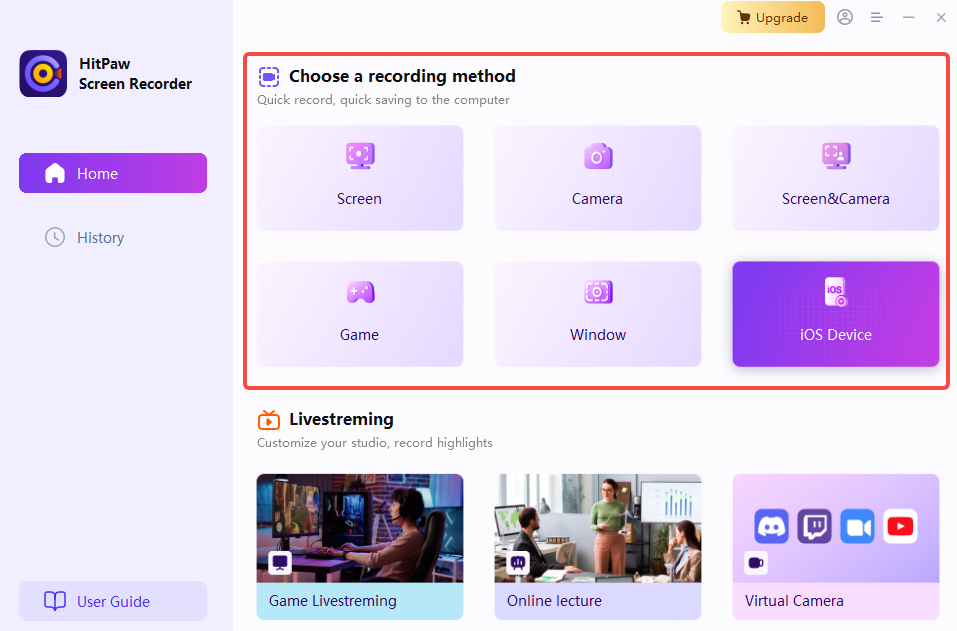
Task: Click the 'Livestreming' heading text
Action: click(x=341, y=419)
